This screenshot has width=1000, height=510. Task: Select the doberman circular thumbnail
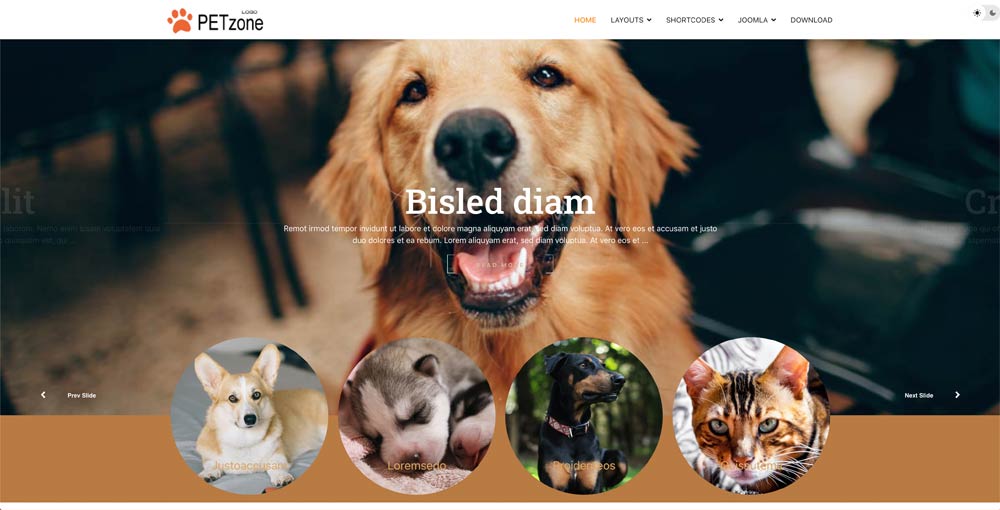pos(584,416)
